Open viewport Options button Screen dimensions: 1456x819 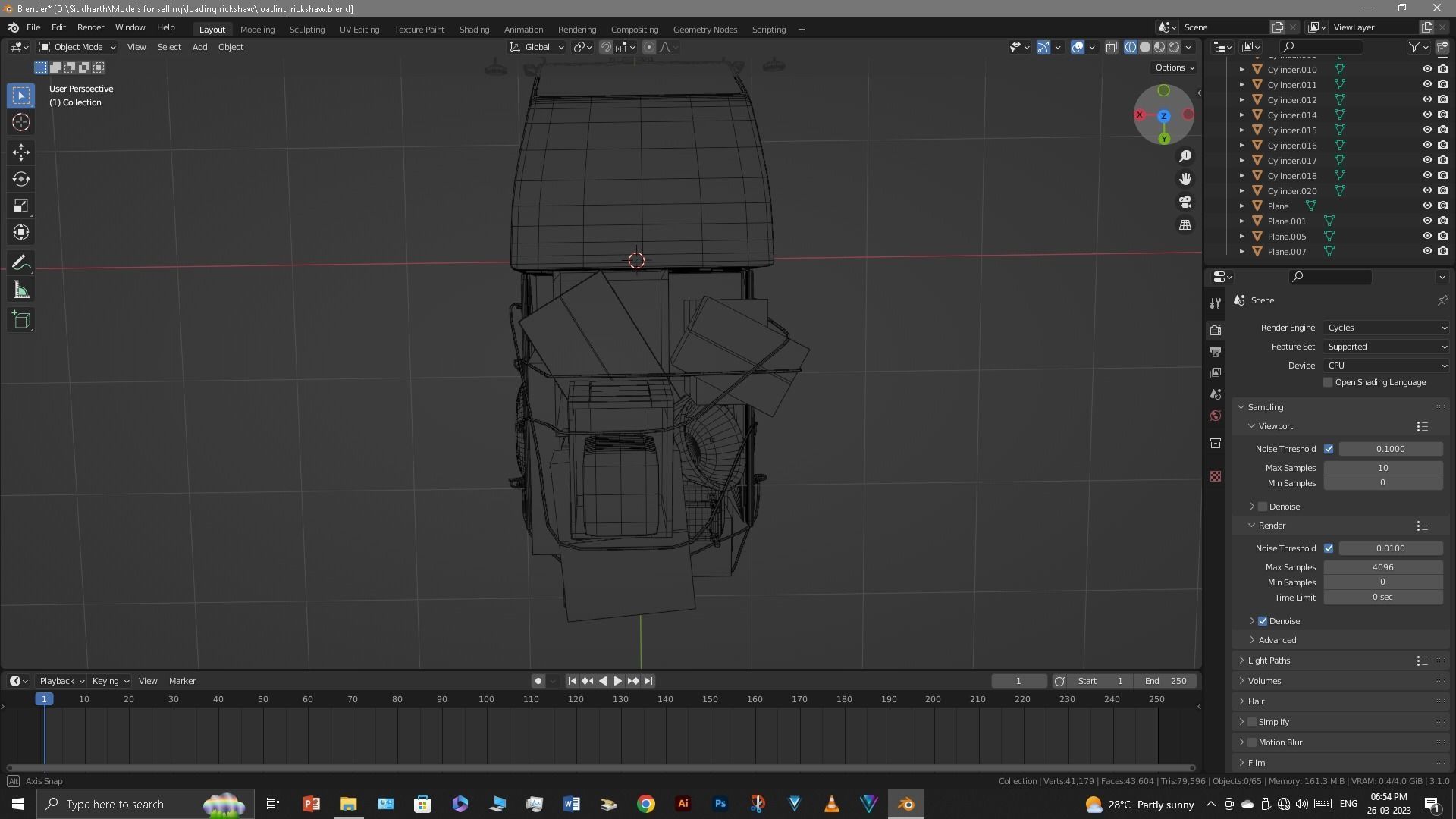pos(1174,67)
